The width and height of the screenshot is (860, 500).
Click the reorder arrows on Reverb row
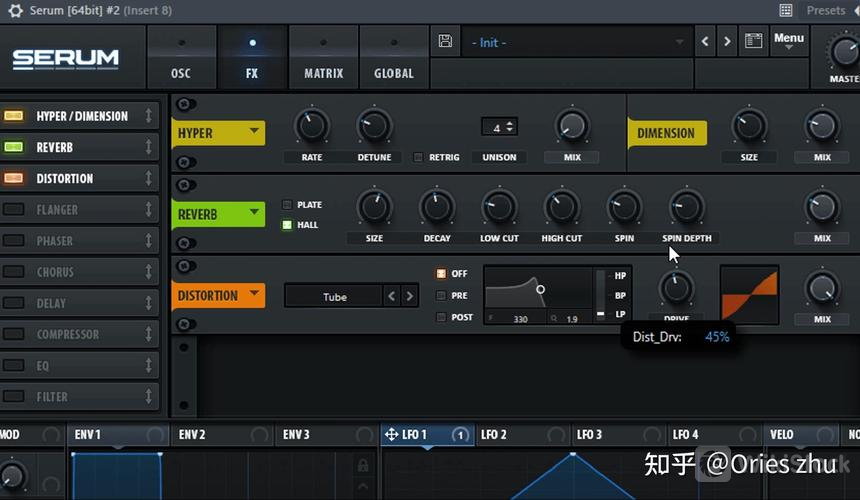148,147
